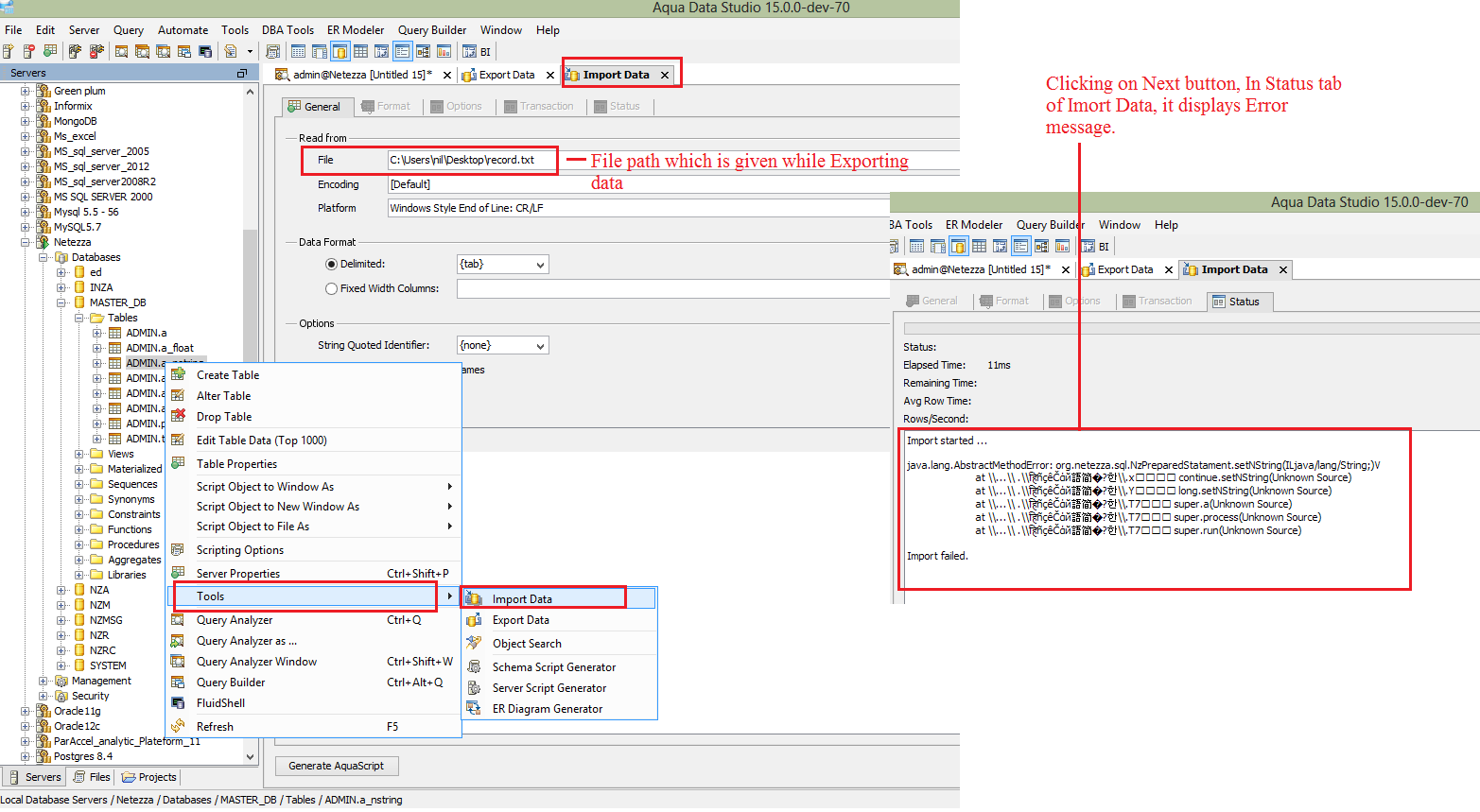Click the Encoding [Default] field

pyautogui.click(x=639, y=184)
